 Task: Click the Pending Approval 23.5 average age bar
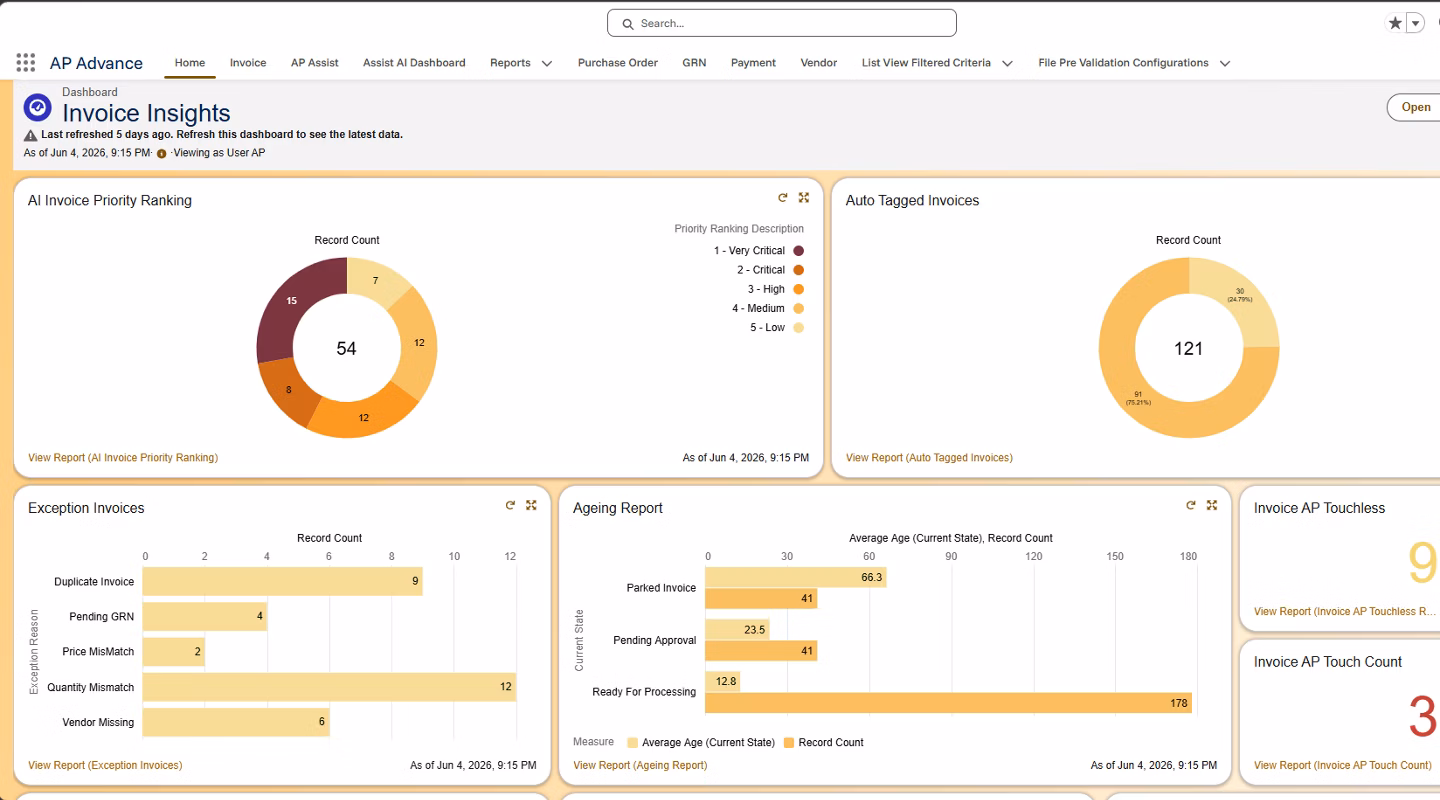coord(737,630)
